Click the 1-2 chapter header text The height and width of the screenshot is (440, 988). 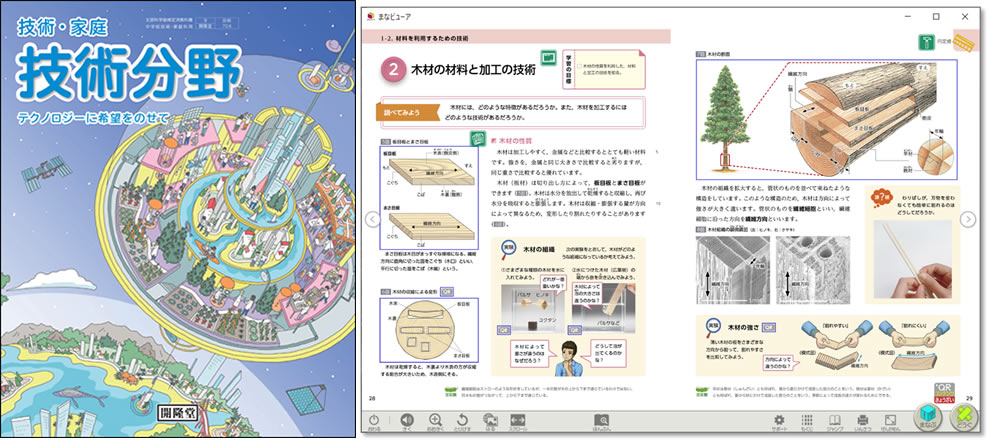pyautogui.click(x=424, y=38)
